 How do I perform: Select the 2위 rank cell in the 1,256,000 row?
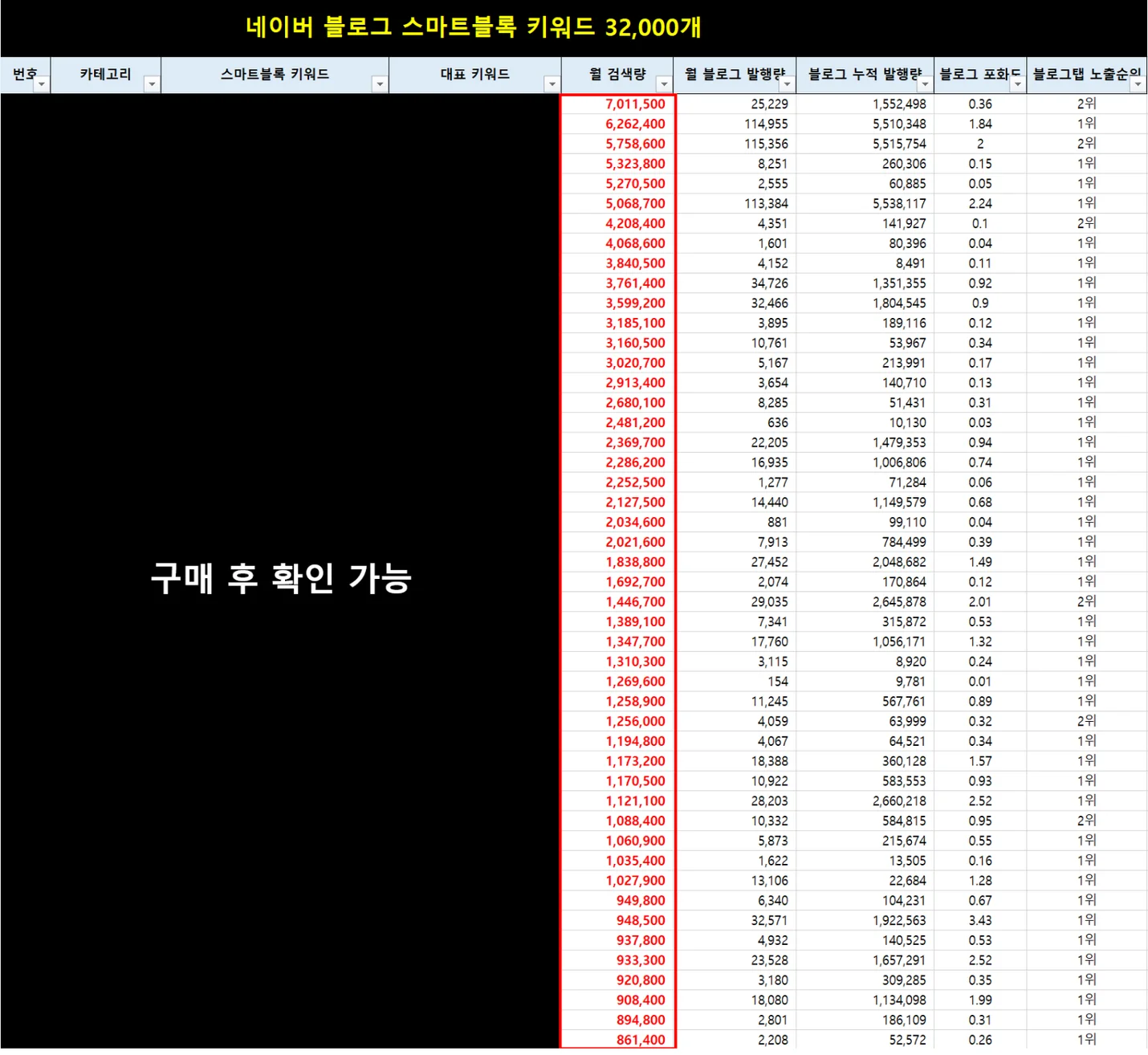pos(1087,721)
